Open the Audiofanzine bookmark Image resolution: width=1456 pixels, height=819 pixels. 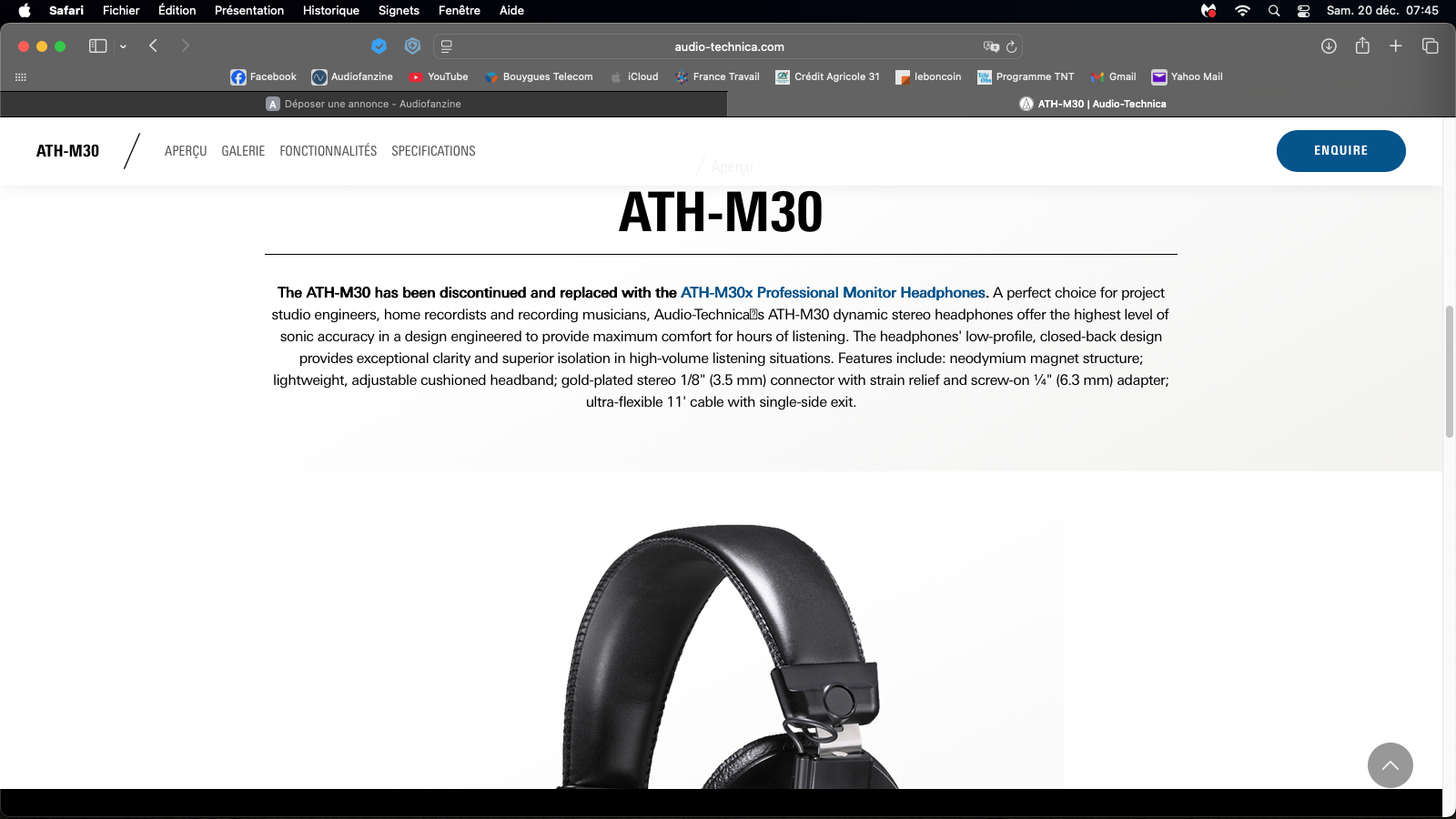tap(352, 77)
